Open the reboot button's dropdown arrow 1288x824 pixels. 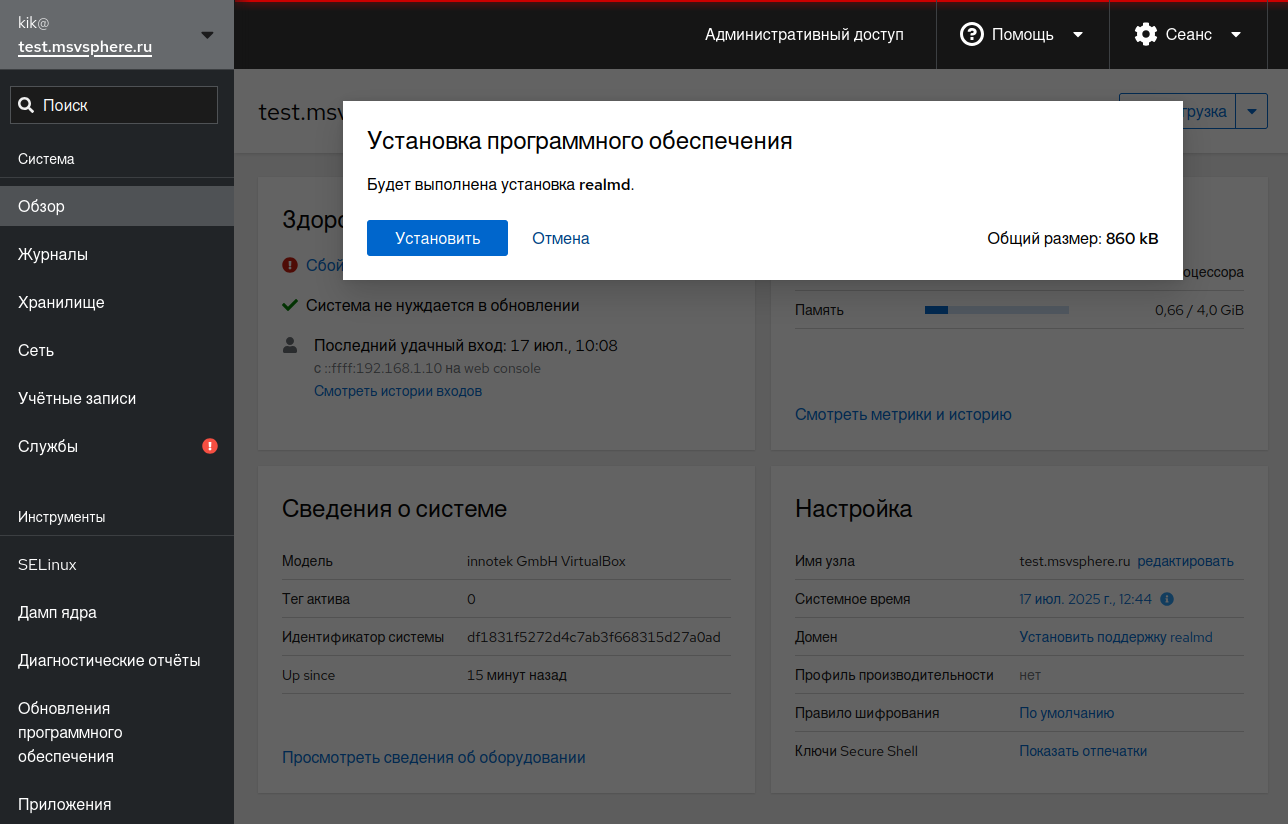(1252, 111)
